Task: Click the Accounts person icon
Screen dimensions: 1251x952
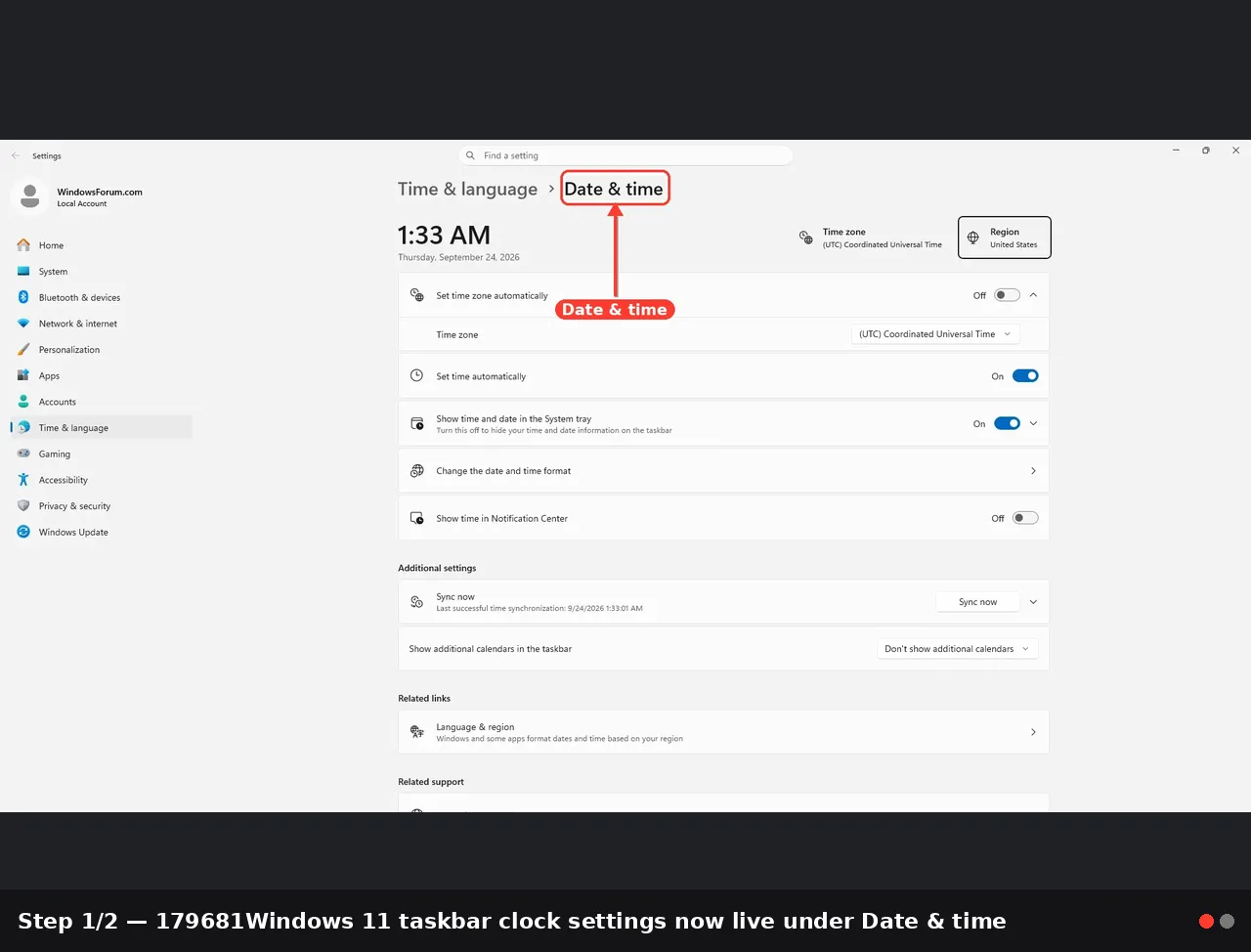Action: point(23,402)
